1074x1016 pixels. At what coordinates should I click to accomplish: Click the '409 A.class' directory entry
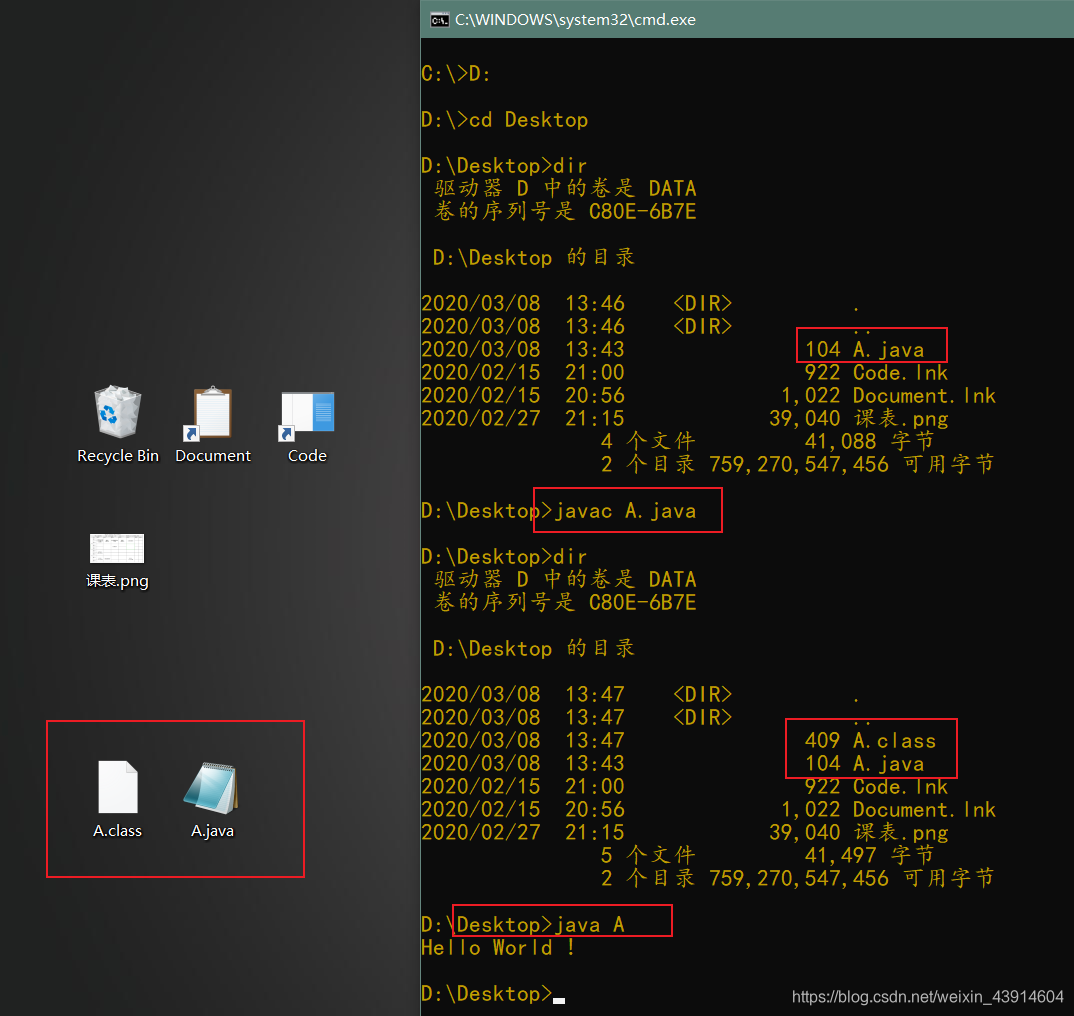pos(870,741)
